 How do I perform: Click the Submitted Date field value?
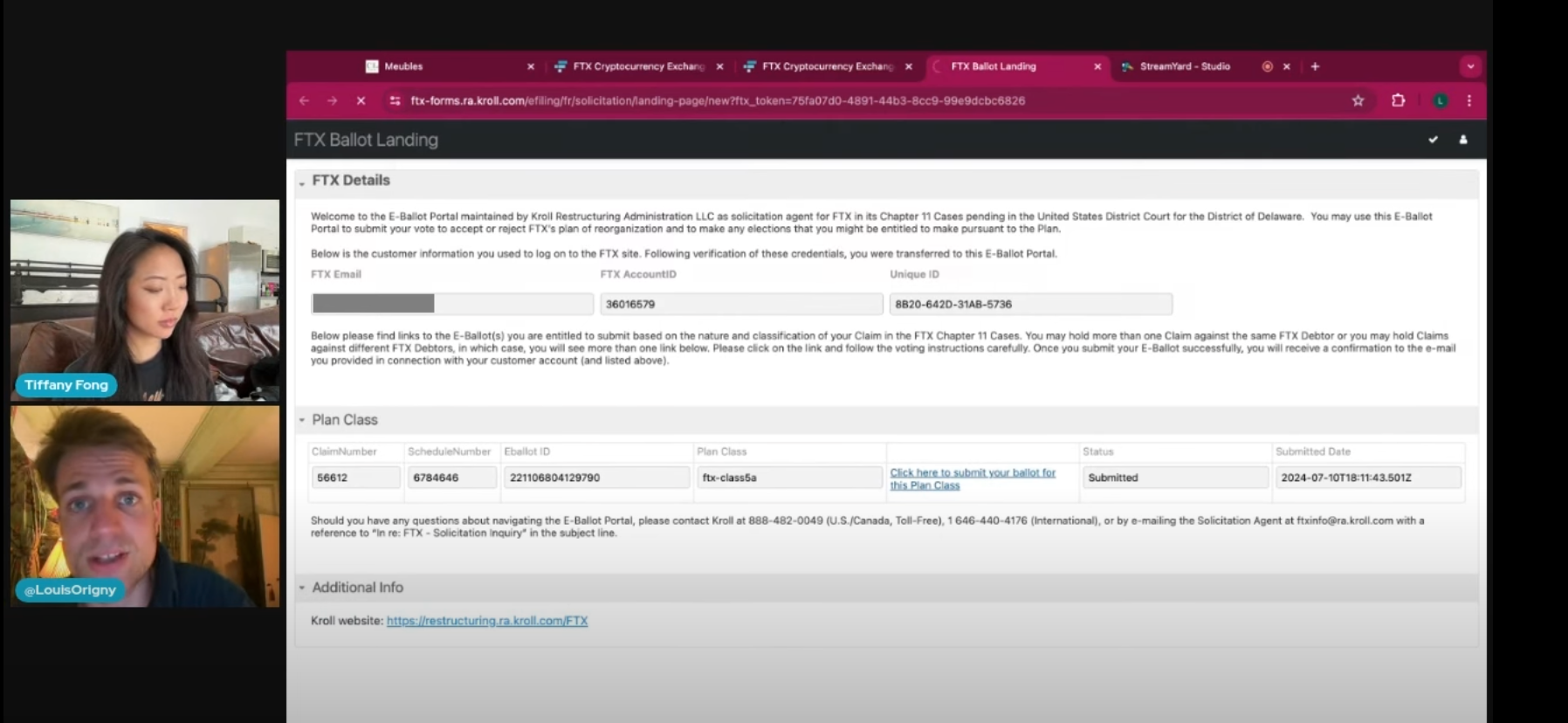1368,478
